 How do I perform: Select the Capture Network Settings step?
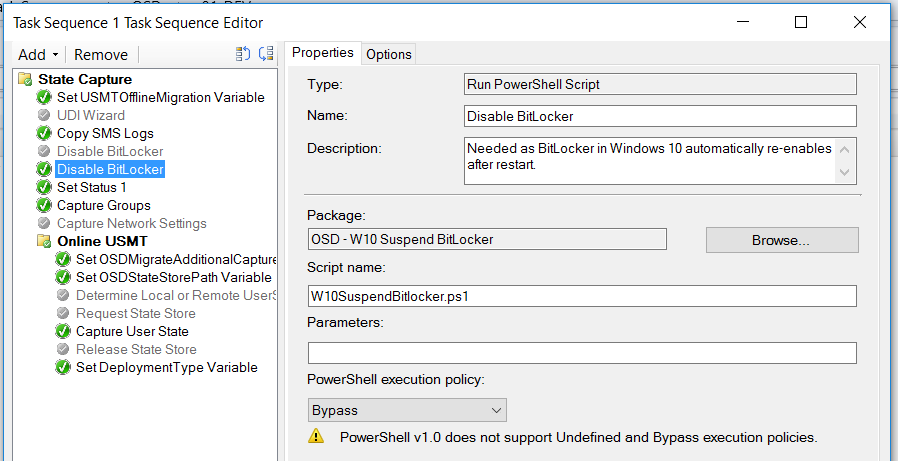pyautogui.click(x=132, y=223)
